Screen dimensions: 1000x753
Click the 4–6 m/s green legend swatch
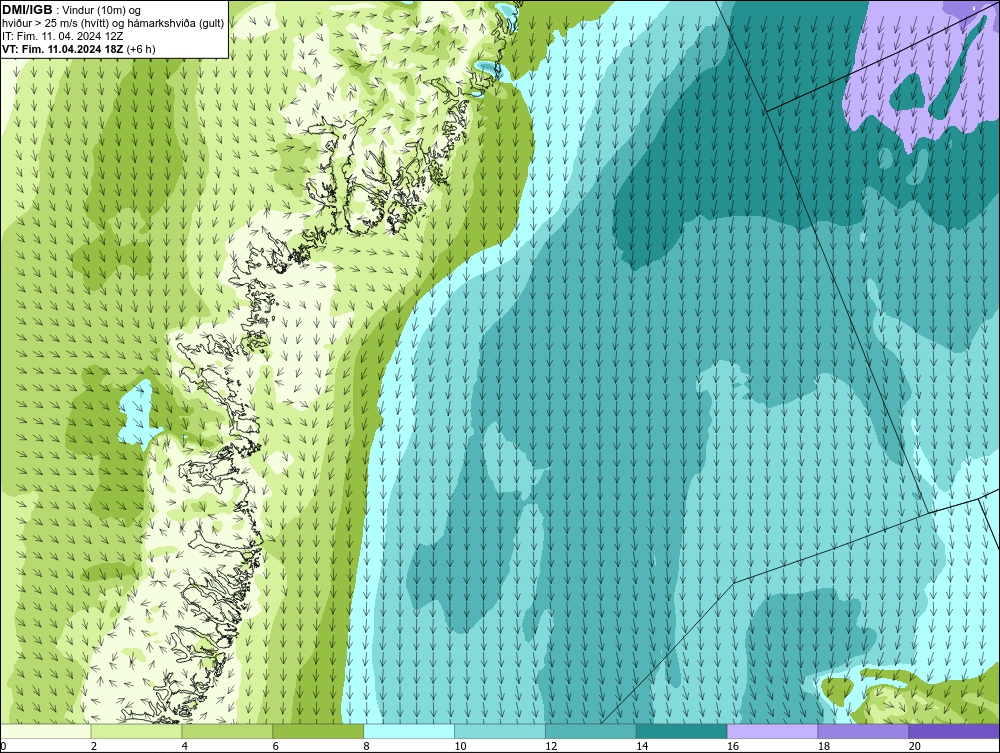(227, 731)
